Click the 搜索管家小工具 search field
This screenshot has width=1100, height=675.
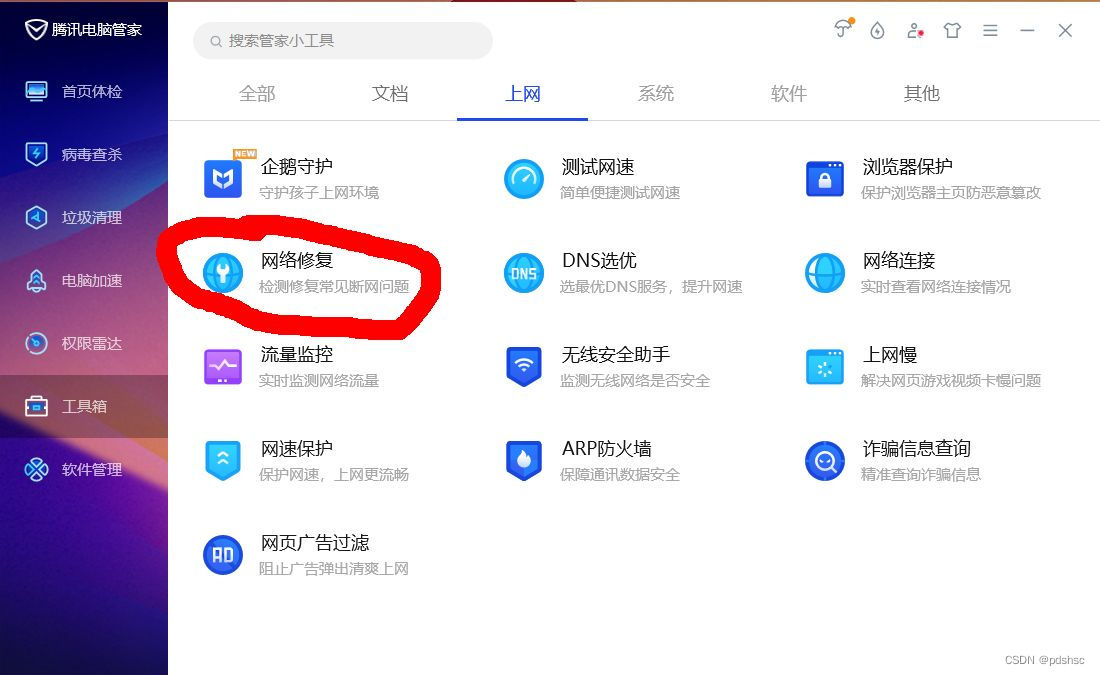point(342,41)
